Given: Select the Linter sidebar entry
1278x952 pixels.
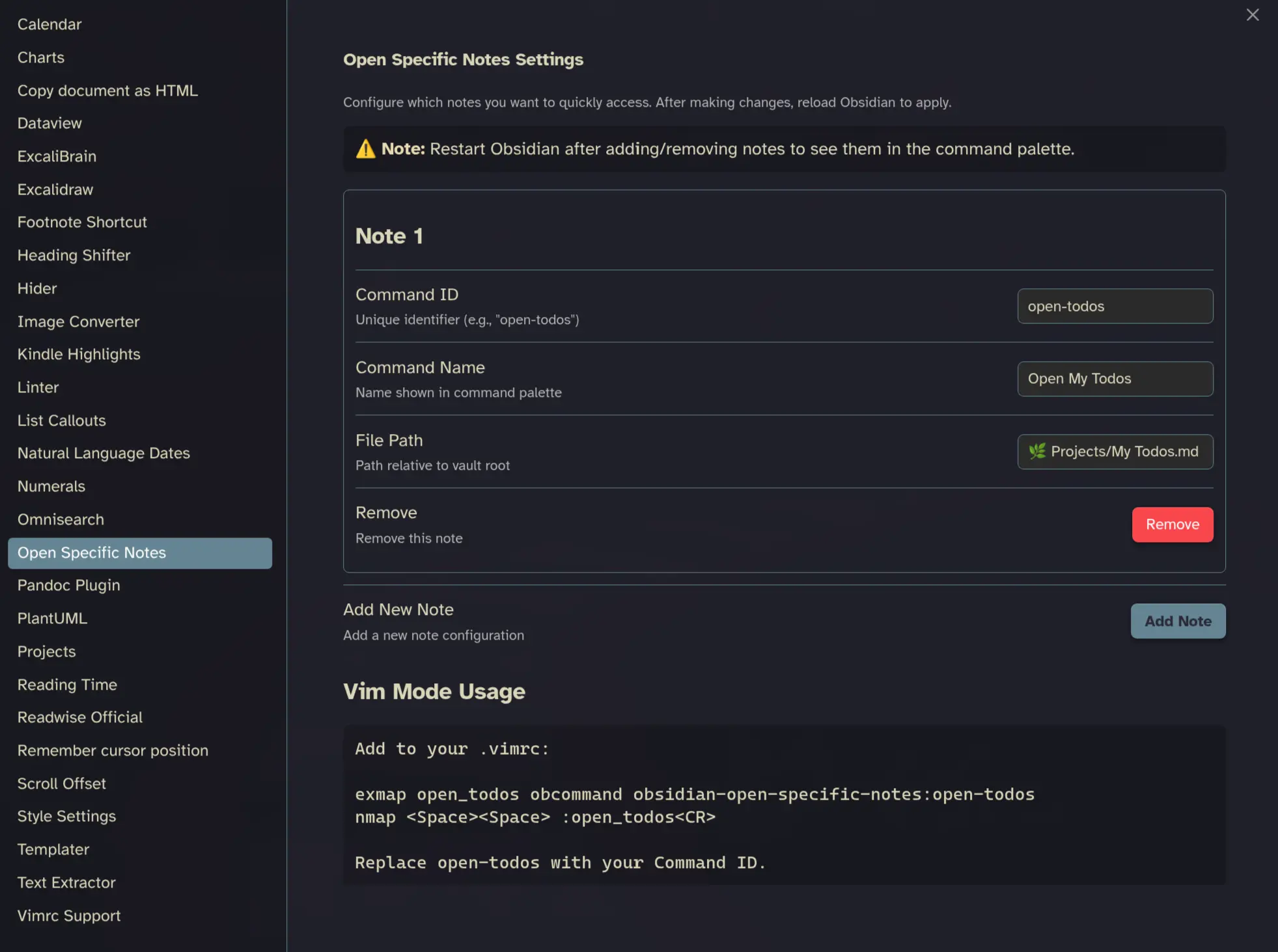Looking at the screenshot, I should 38,387.
